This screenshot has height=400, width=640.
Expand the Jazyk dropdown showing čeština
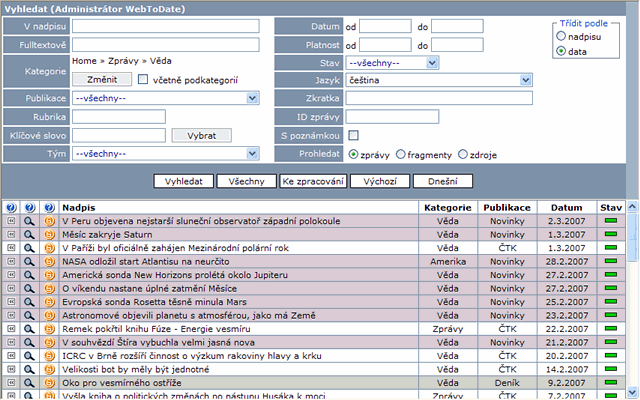click(x=440, y=80)
